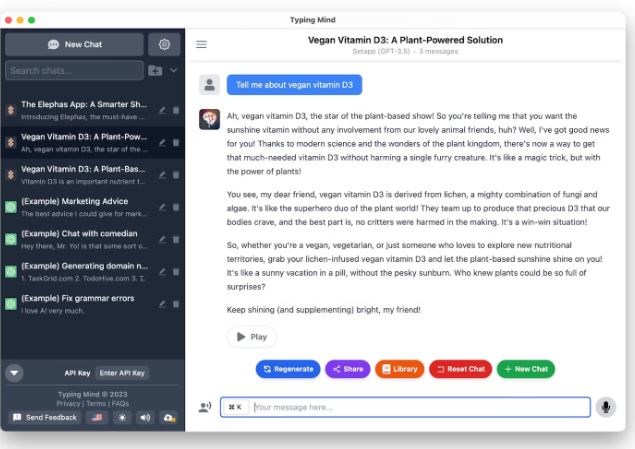Open the ⌘K command shortcut chip
The width and height of the screenshot is (635, 449).
click(x=235, y=407)
